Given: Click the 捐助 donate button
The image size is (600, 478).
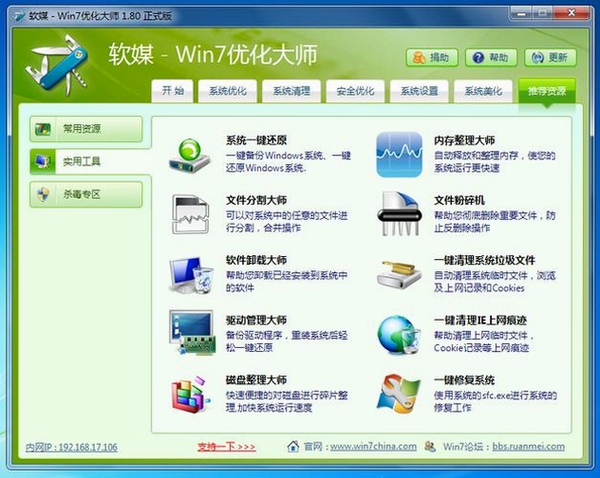Looking at the screenshot, I should (x=432, y=58).
